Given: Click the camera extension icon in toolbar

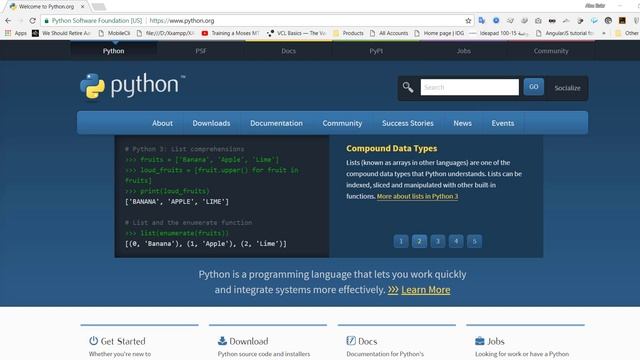Looking at the screenshot, I should click(x=538, y=20).
